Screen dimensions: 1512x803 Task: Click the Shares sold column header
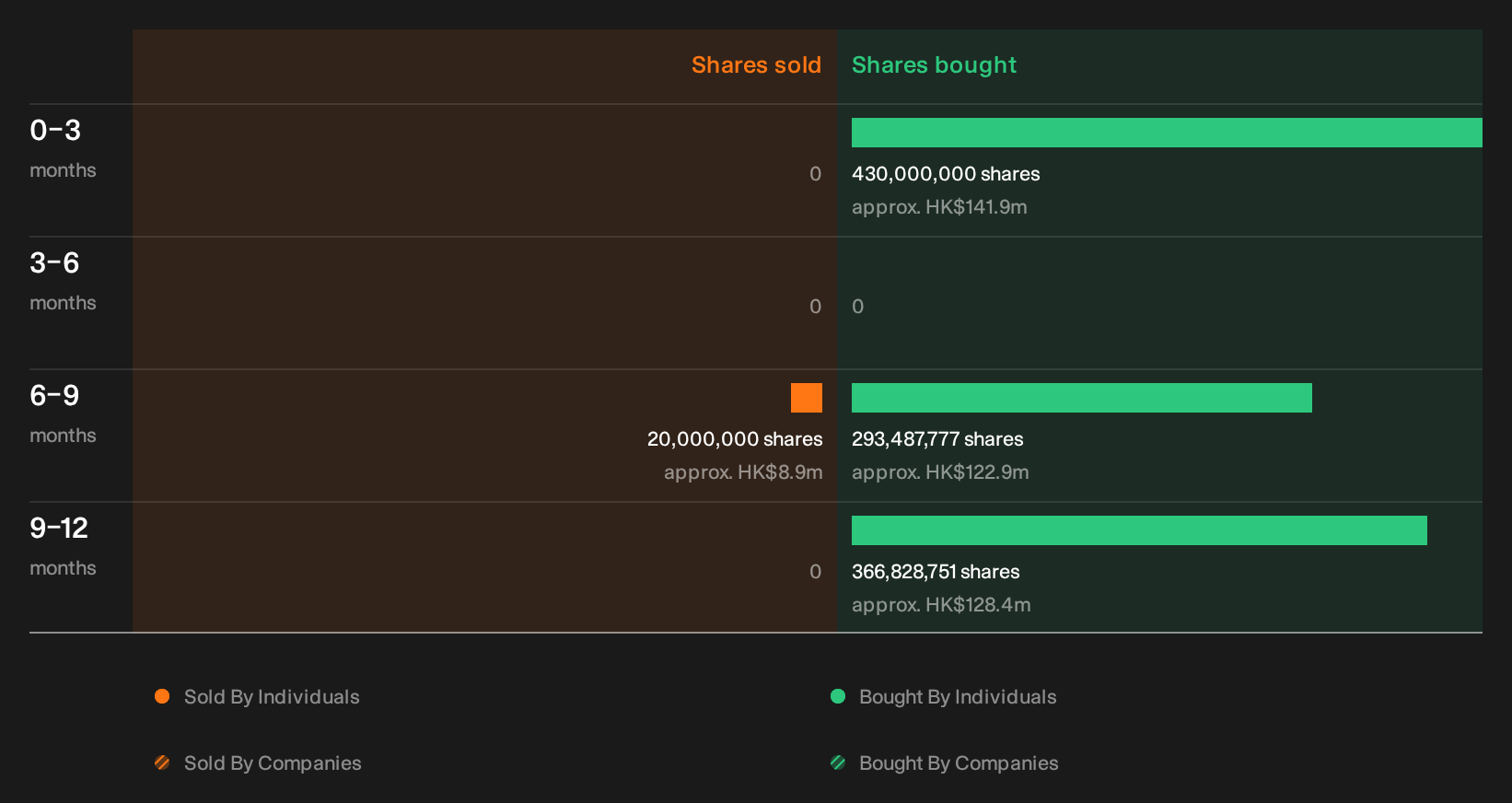[756, 65]
